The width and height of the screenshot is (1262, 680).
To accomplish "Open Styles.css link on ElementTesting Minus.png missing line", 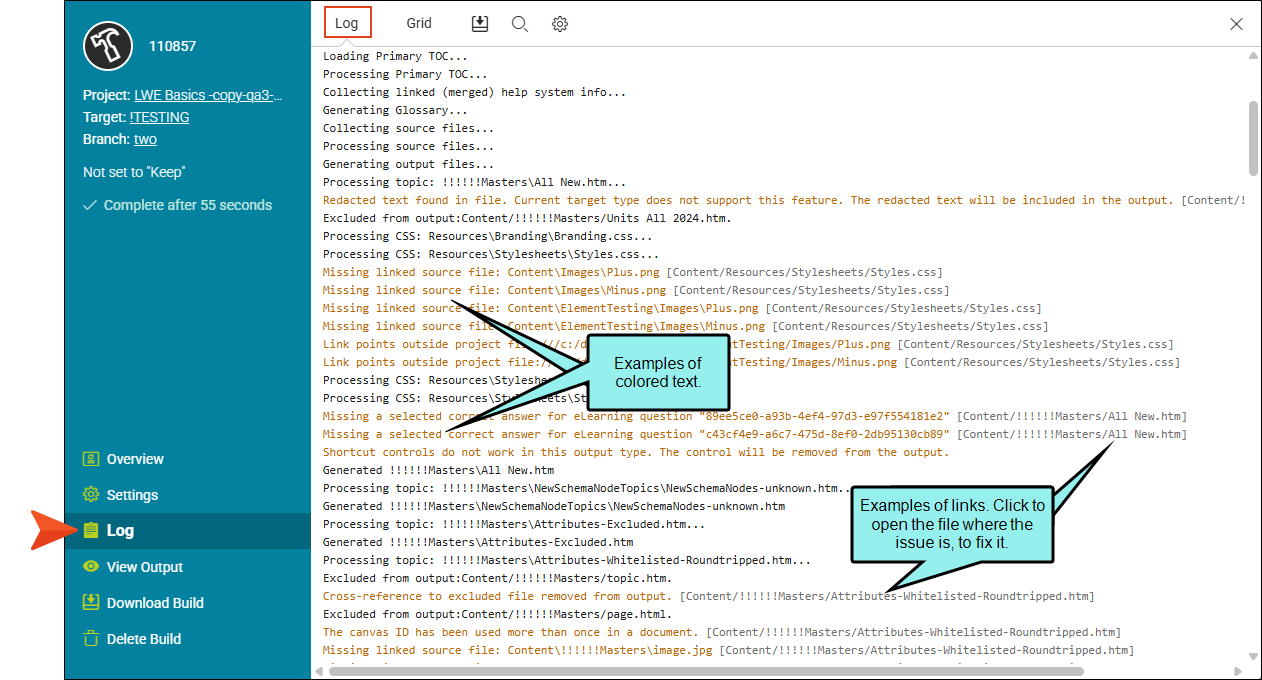I will 910,326.
